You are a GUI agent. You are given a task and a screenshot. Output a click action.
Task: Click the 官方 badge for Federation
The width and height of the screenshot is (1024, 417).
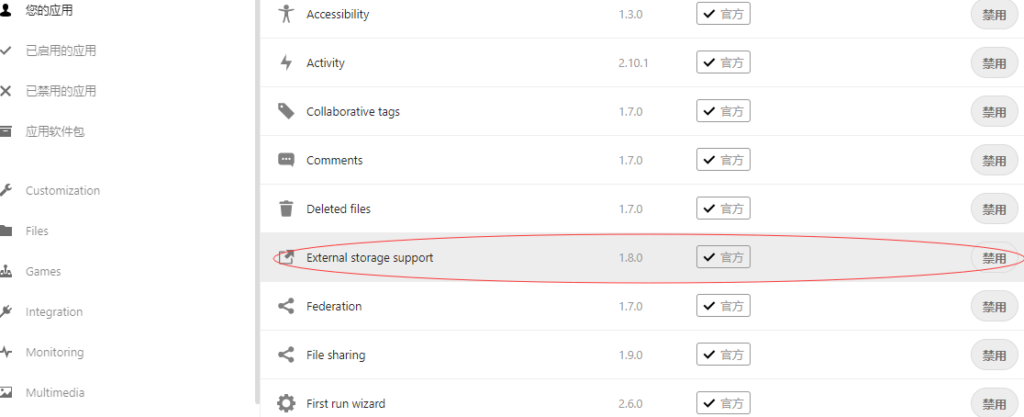tap(723, 306)
